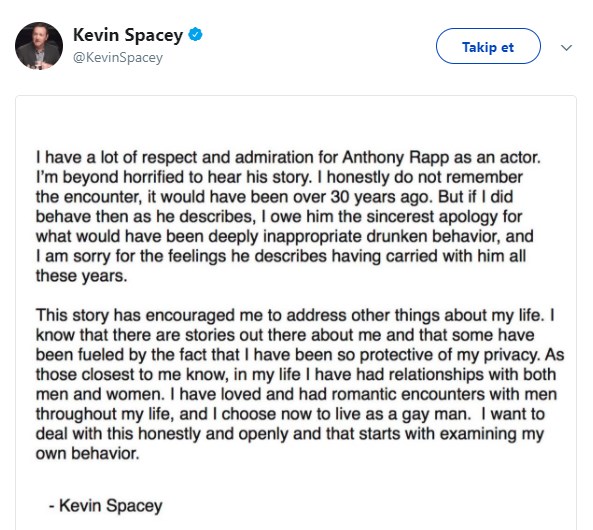Expand the tweet options chevron
Image resolution: width=593 pixels, height=530 pixels.
coord(566,48)
